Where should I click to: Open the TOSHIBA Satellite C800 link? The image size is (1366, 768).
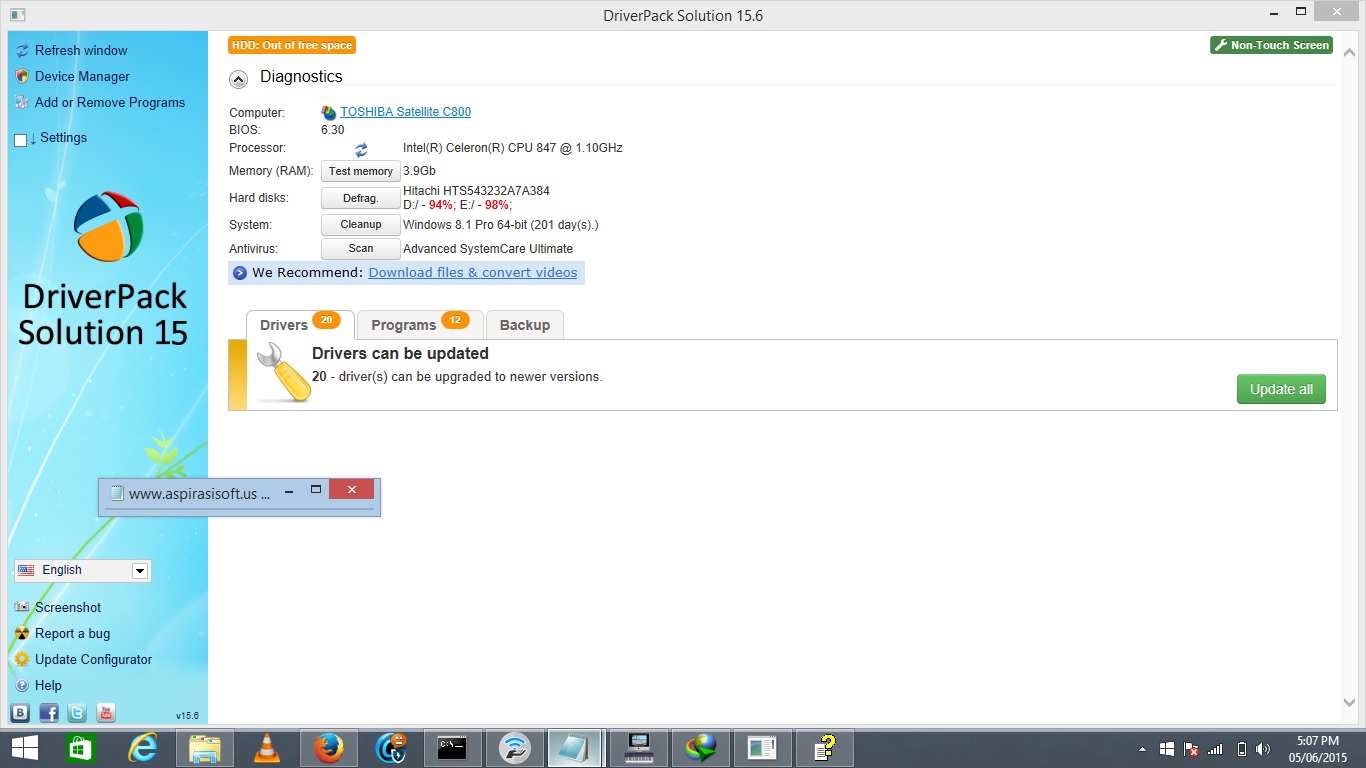[405, 112]
